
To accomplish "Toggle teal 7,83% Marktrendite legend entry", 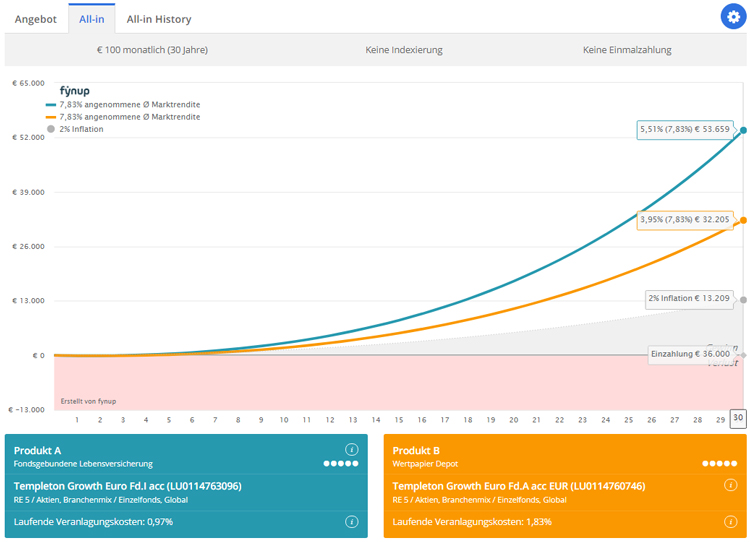I will tap(123, 104).
